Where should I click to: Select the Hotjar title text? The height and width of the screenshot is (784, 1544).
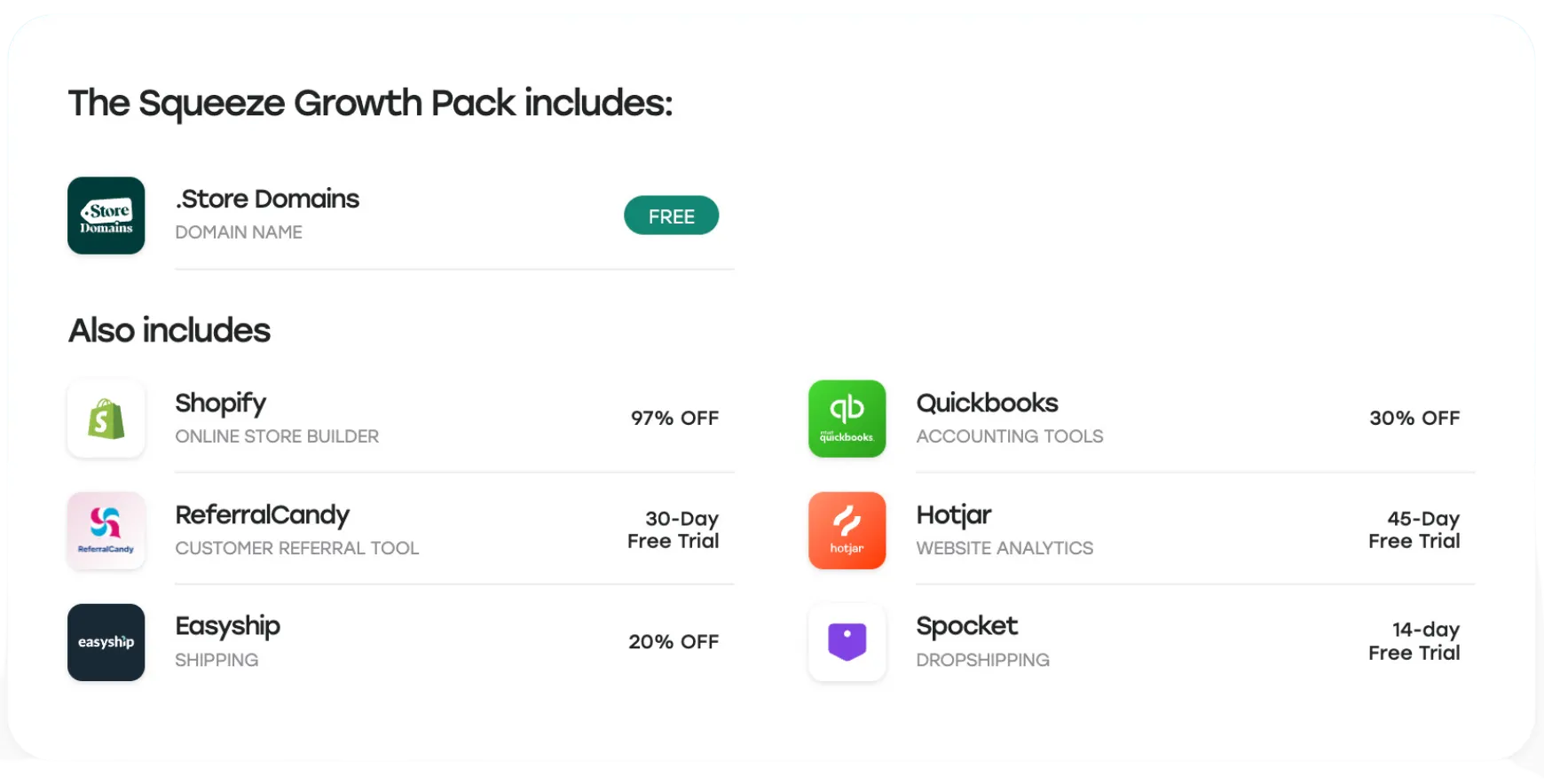point(954,515)
